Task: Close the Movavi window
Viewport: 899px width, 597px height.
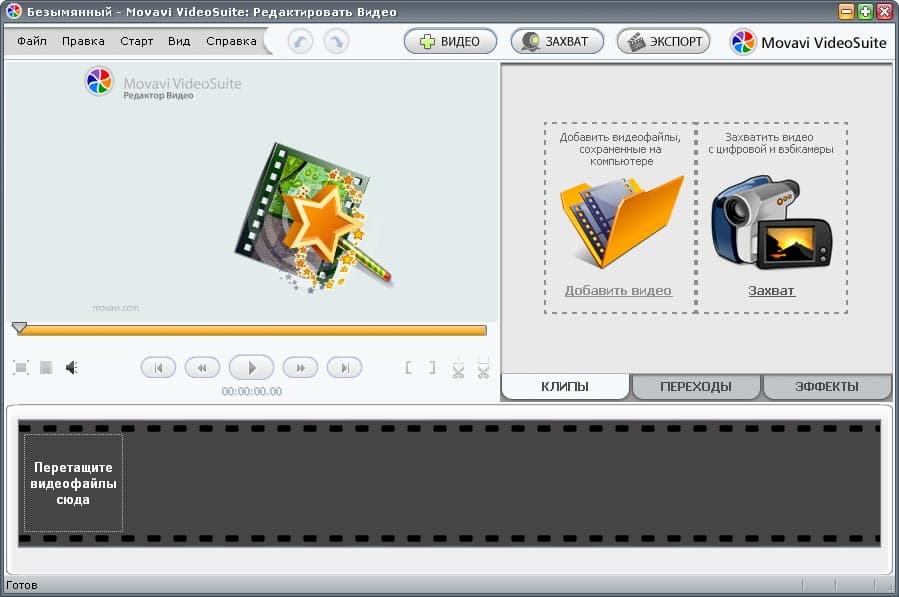Action: coord(884,11)
